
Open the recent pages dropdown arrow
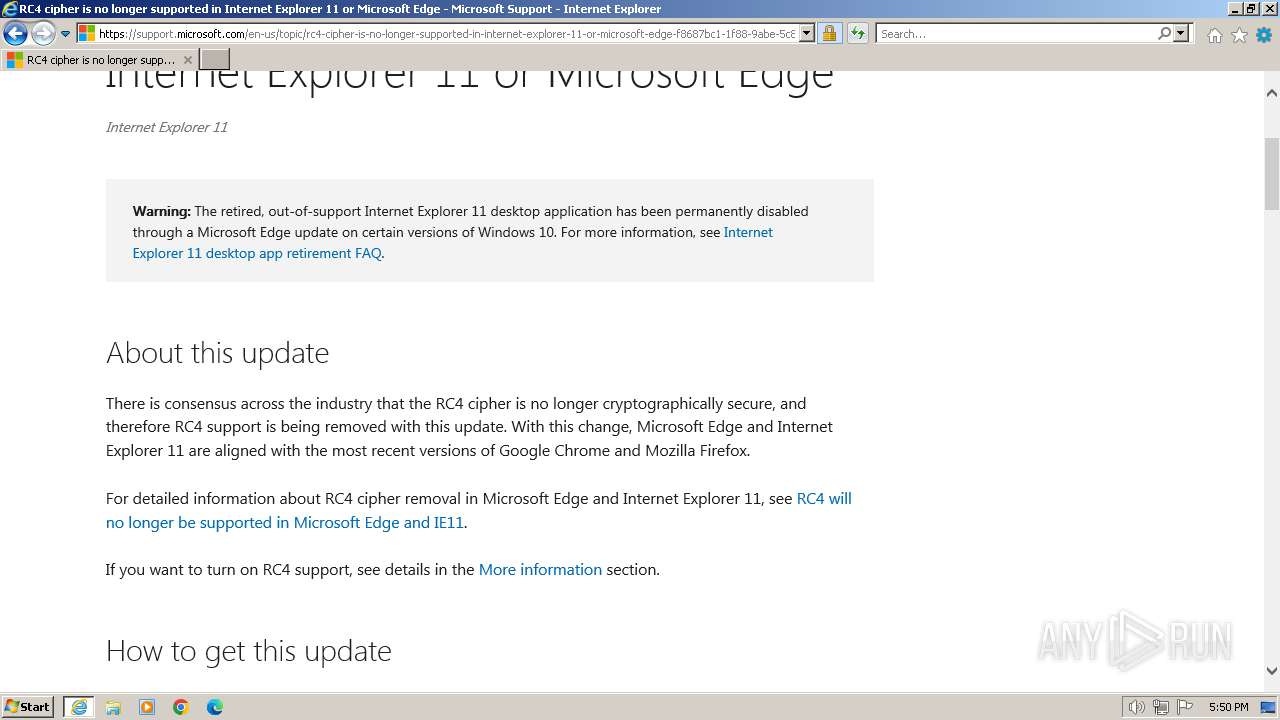pyautogui.click(x=65, y=33)
